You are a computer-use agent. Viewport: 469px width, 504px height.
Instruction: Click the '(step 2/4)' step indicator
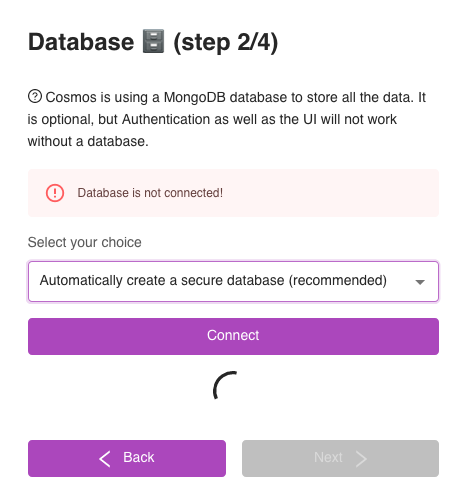click(226, 43)
